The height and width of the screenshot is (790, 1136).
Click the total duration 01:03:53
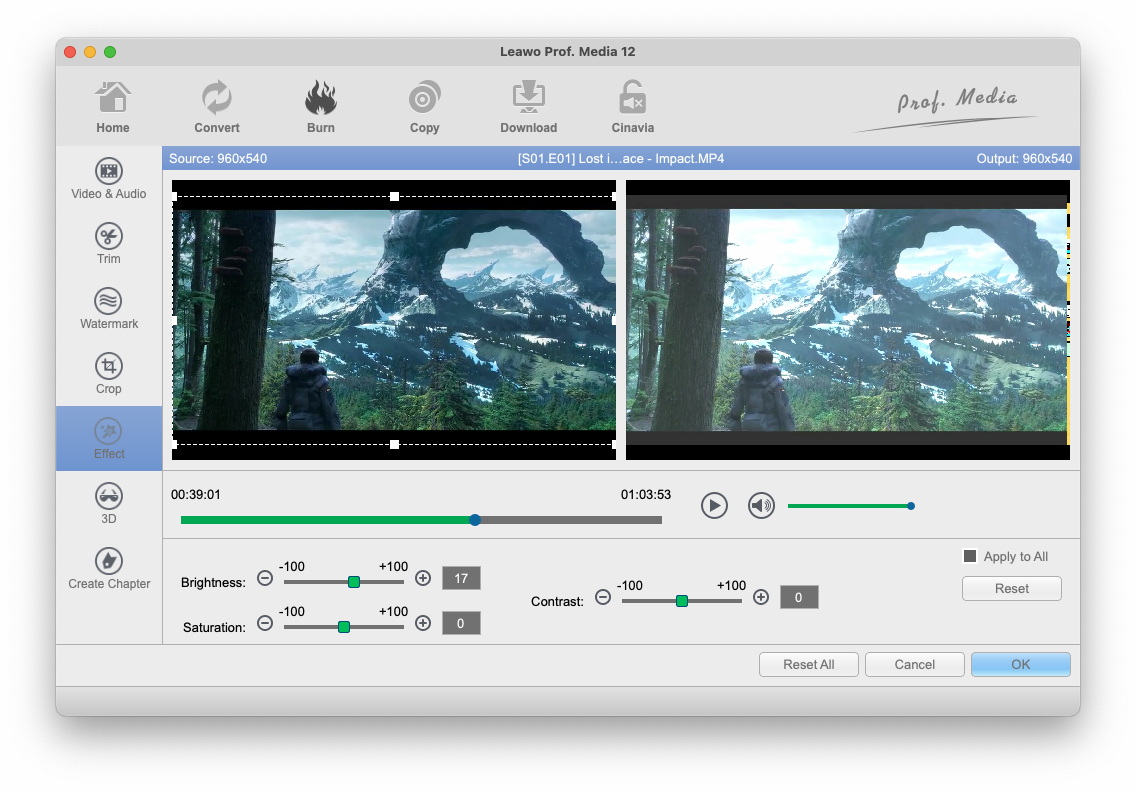[646, 494]
